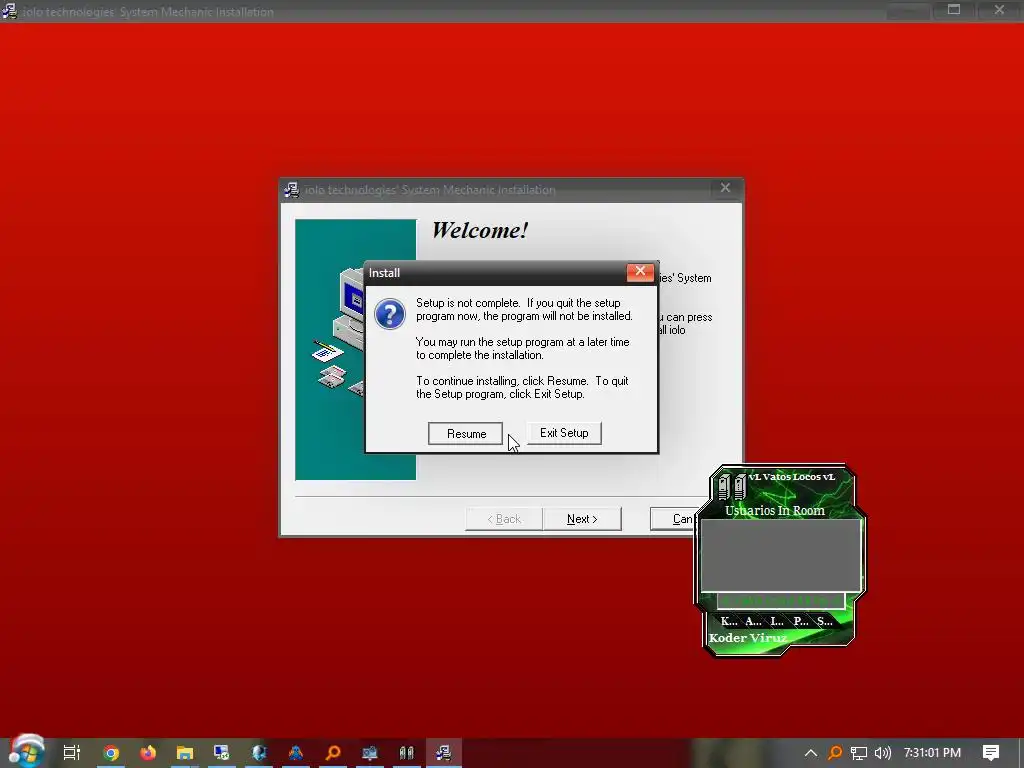Open the twin towers app on taskbar

406,752
